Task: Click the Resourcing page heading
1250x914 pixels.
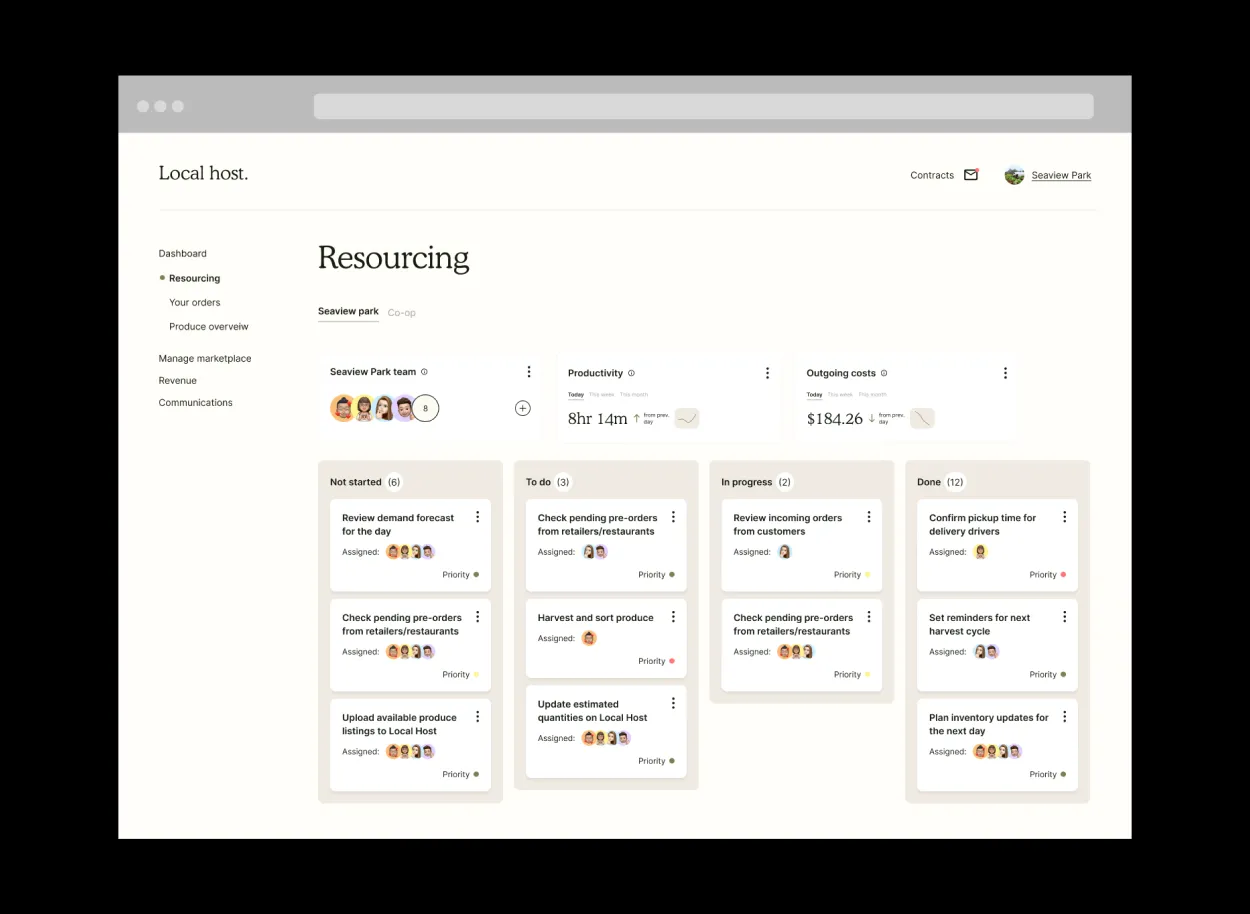Action: tap(393, 258)
